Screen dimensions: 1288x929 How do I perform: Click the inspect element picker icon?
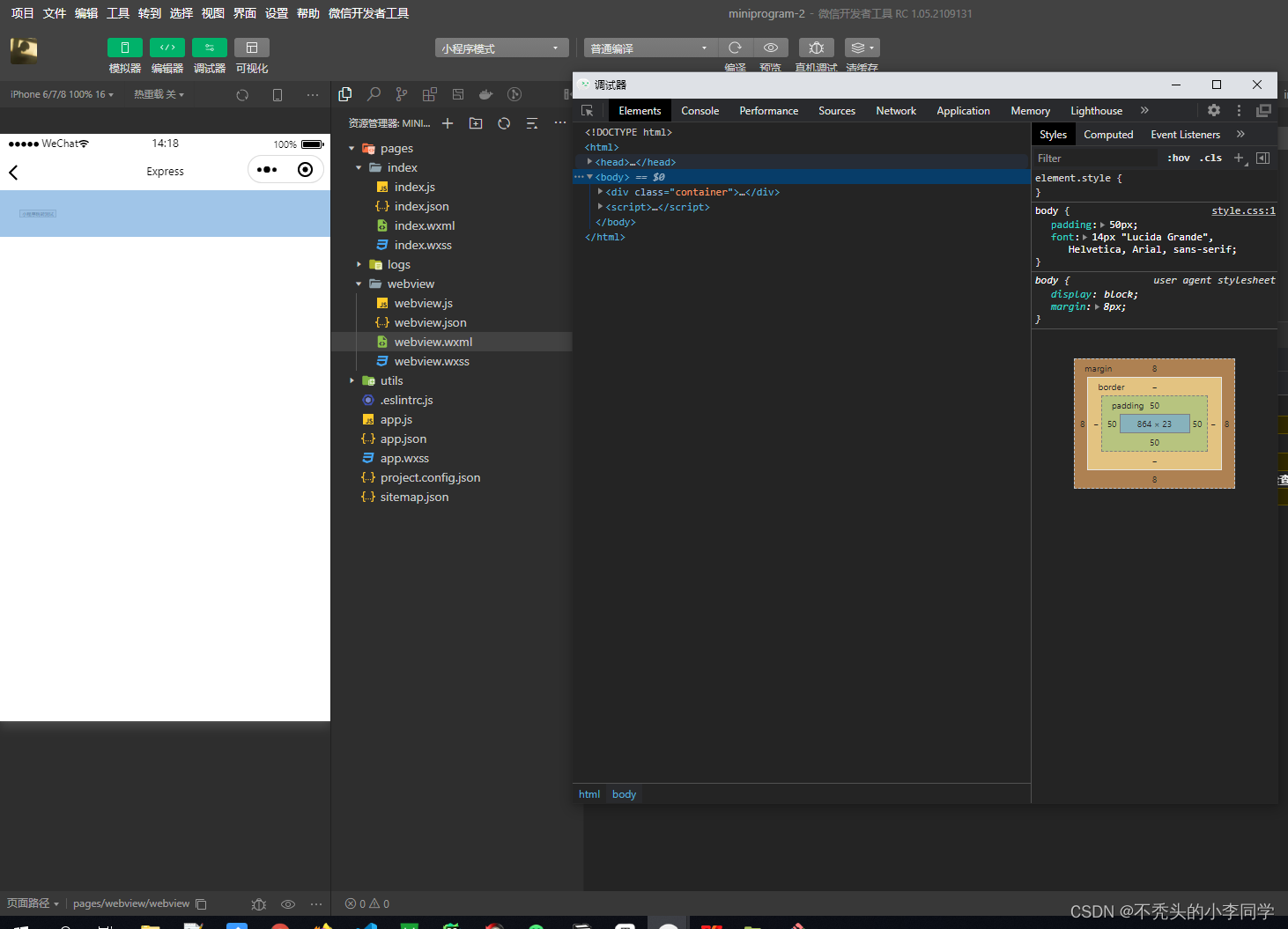click(x=588, y=111)
